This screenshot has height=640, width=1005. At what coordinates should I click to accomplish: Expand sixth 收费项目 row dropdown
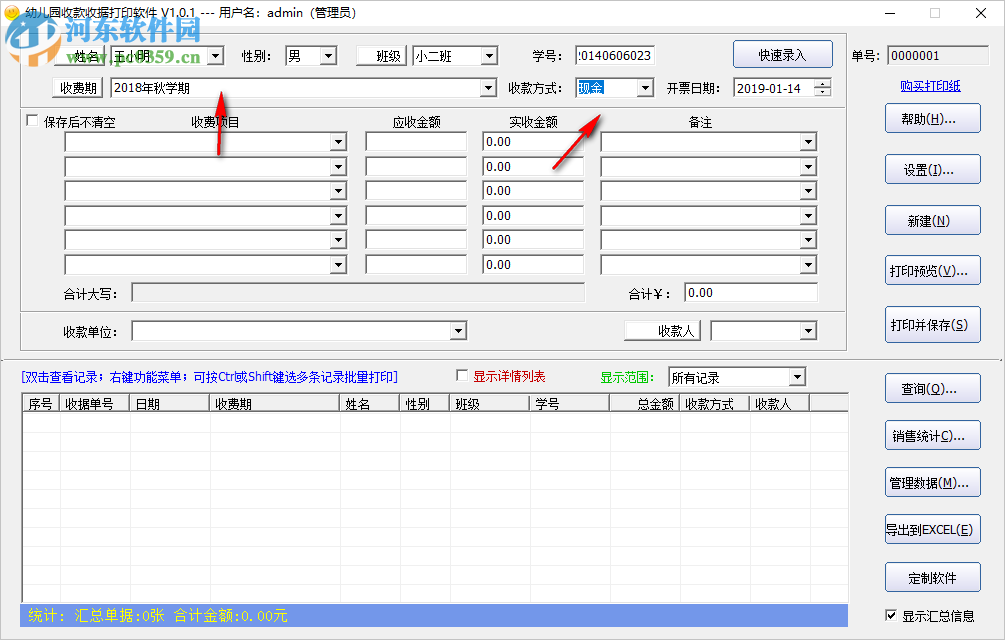click(x=338, y=265)
